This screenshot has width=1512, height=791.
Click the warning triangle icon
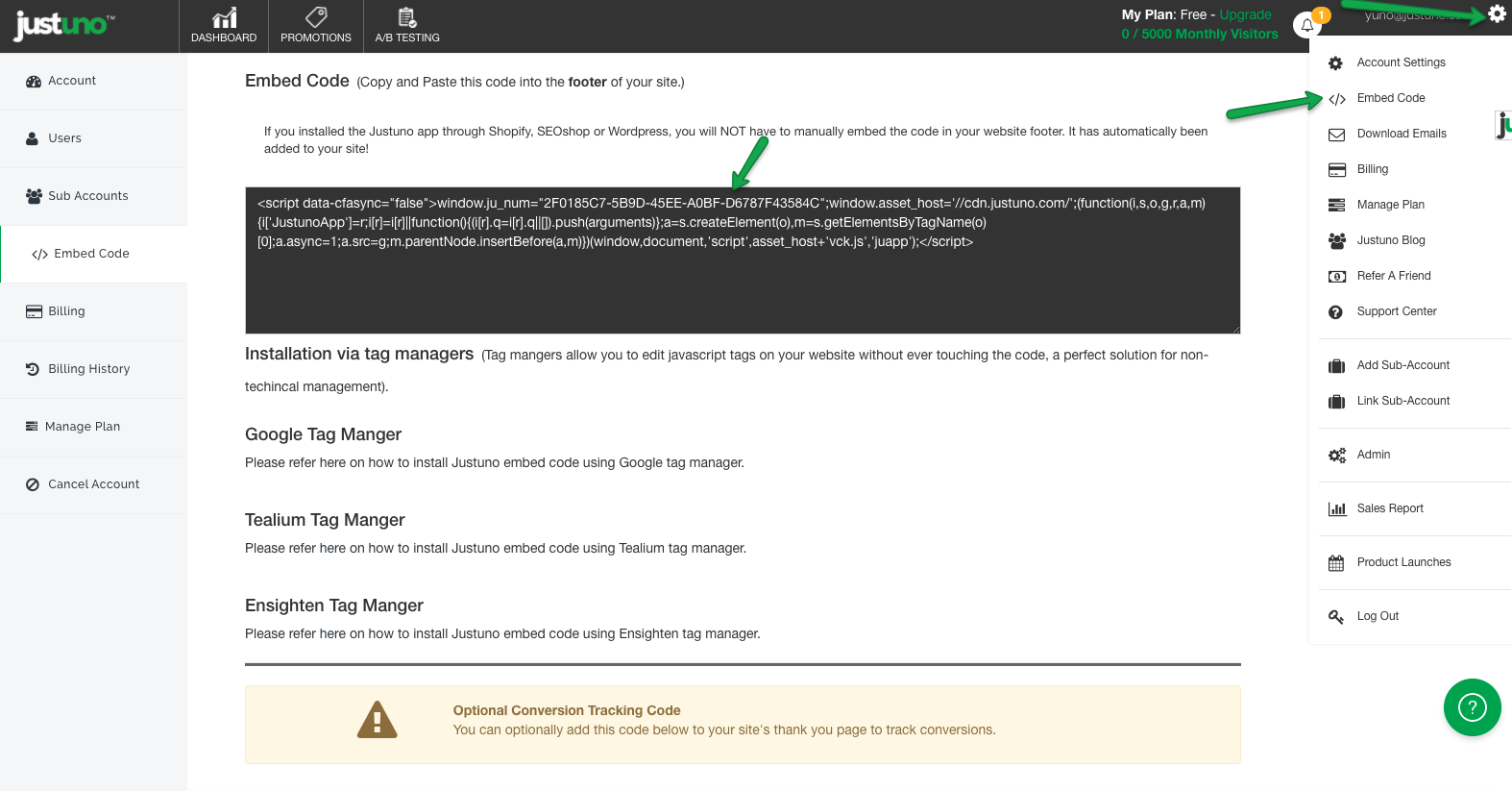(378, 720)
